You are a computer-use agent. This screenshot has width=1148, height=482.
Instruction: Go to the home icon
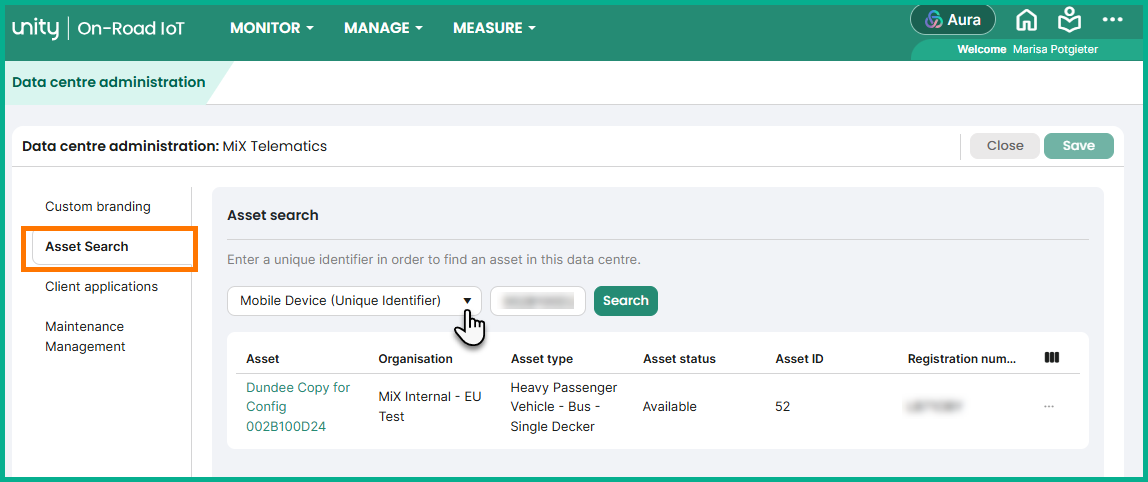pyautogui.click(x=1026, y=20)
